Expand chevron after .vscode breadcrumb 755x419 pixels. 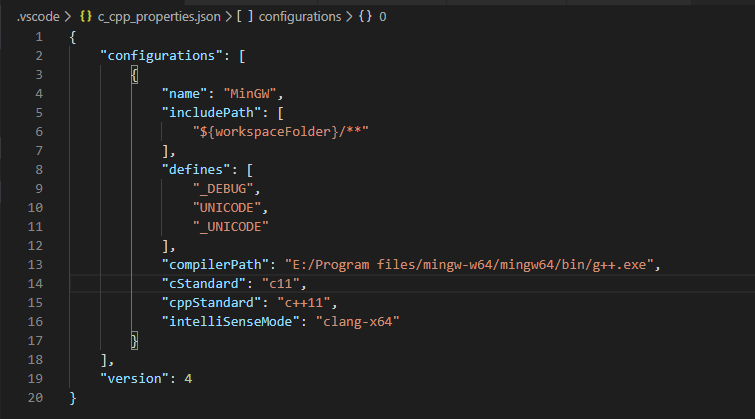click(68, 17)
